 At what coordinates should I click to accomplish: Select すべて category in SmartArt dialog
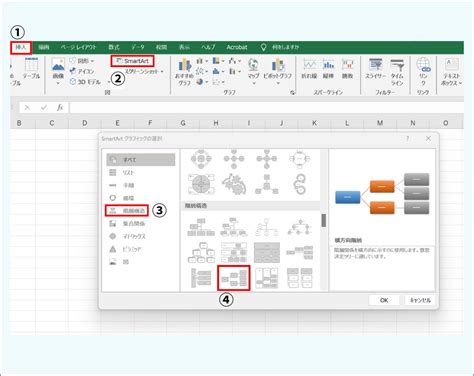[x=140, y=160]
